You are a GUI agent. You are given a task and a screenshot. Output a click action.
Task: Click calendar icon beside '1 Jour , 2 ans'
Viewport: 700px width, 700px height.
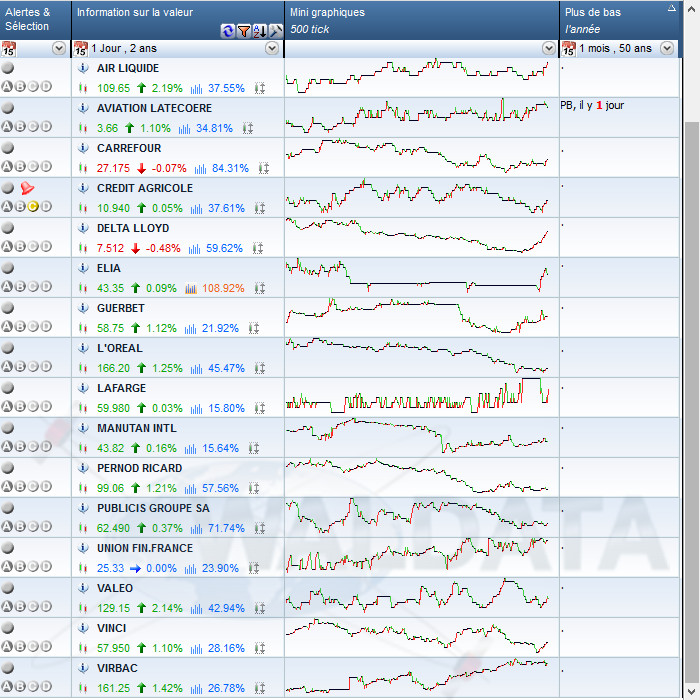(80, 49)
